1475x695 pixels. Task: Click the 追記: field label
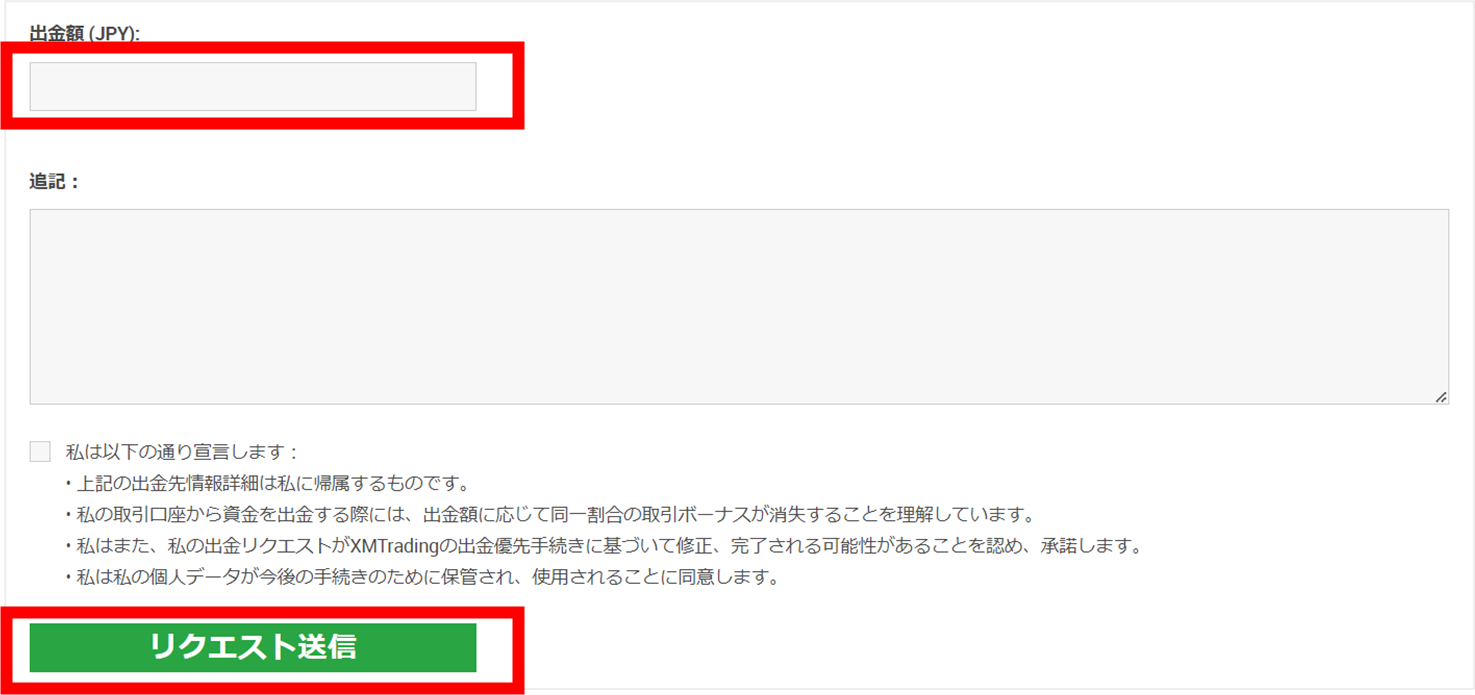tap(54, 182)
